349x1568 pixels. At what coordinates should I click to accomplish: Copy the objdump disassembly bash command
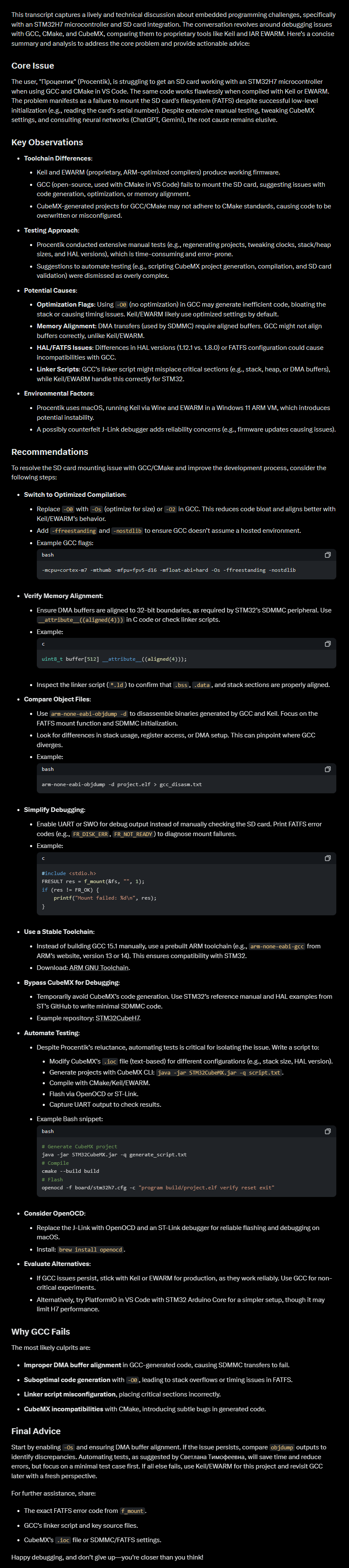point(327,770)
